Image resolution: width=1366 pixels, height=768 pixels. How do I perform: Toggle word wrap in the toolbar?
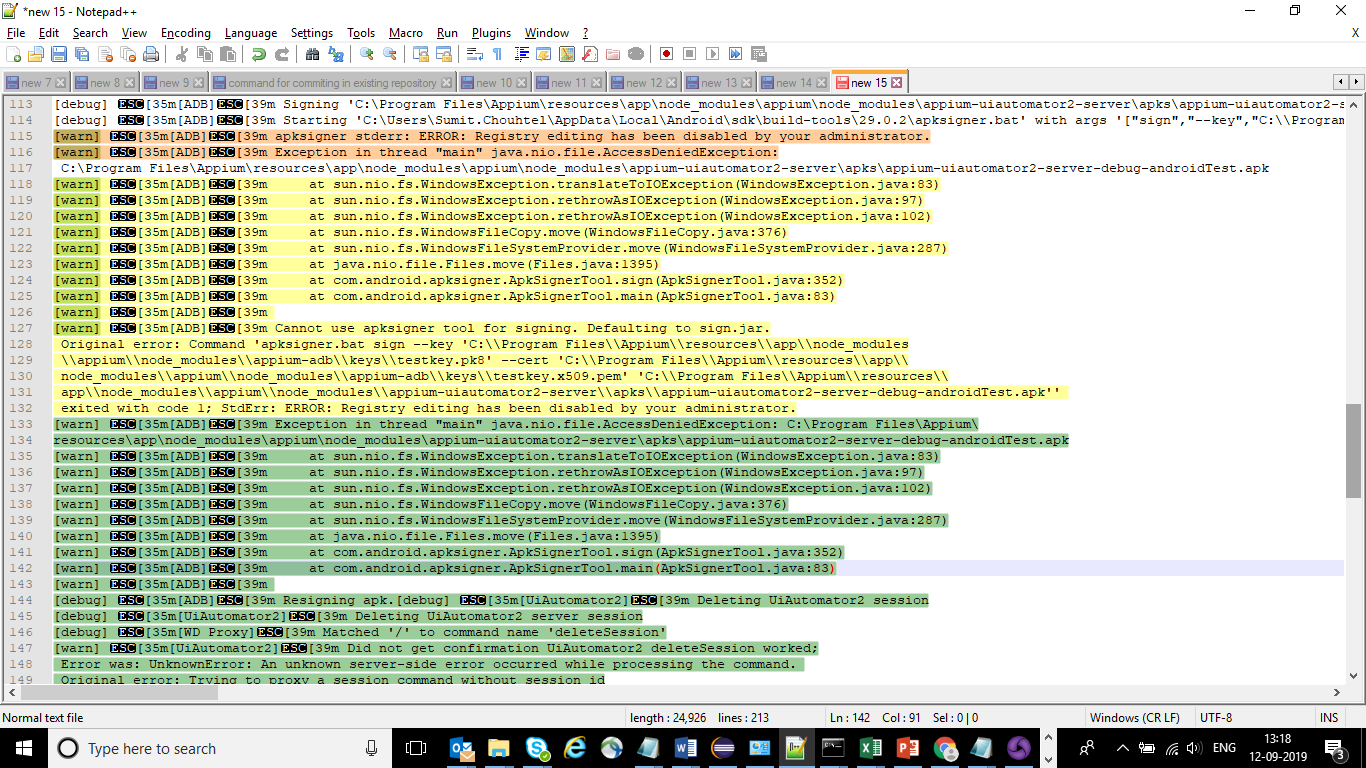click(475, 54)
